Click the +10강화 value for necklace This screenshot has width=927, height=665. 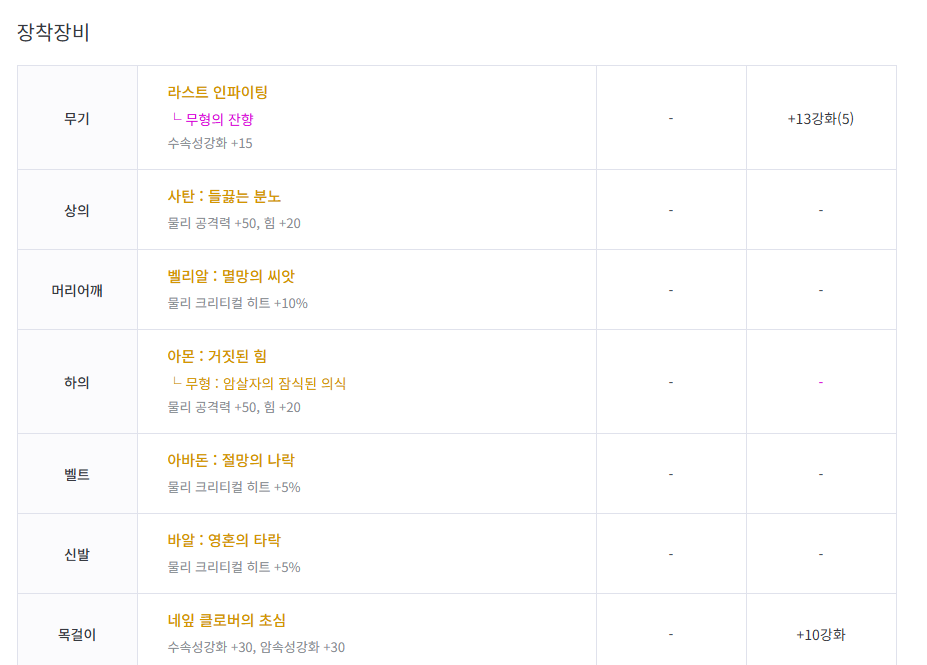coord(820,634)
